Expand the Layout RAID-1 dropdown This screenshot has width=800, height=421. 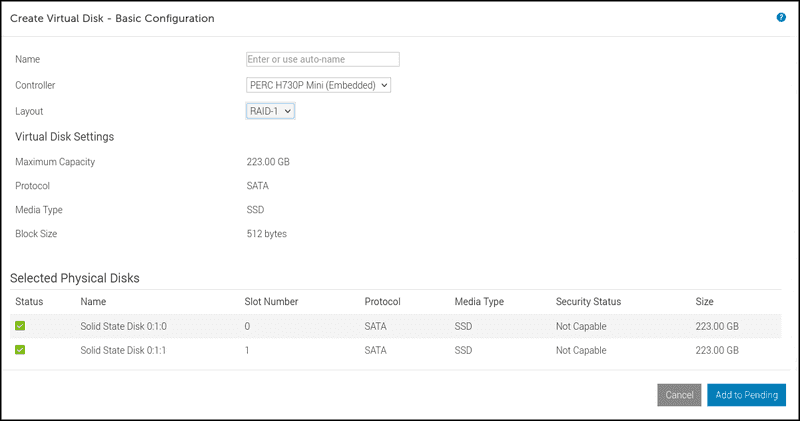tap(270, 111)
